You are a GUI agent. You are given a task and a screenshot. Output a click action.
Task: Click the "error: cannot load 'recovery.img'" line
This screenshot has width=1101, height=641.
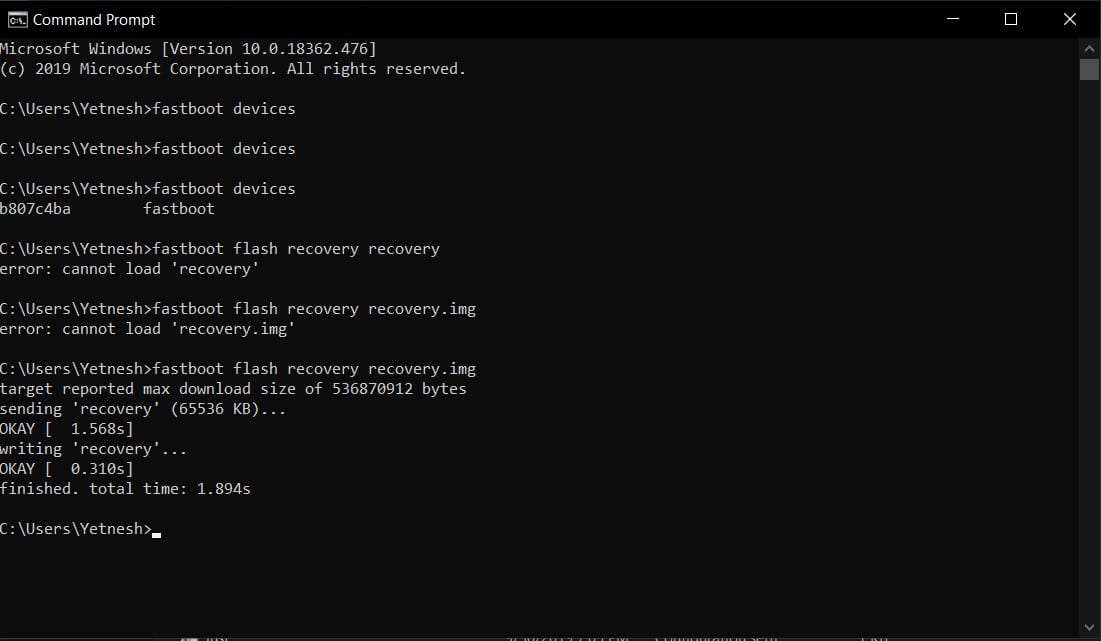(x=148, y=329)
